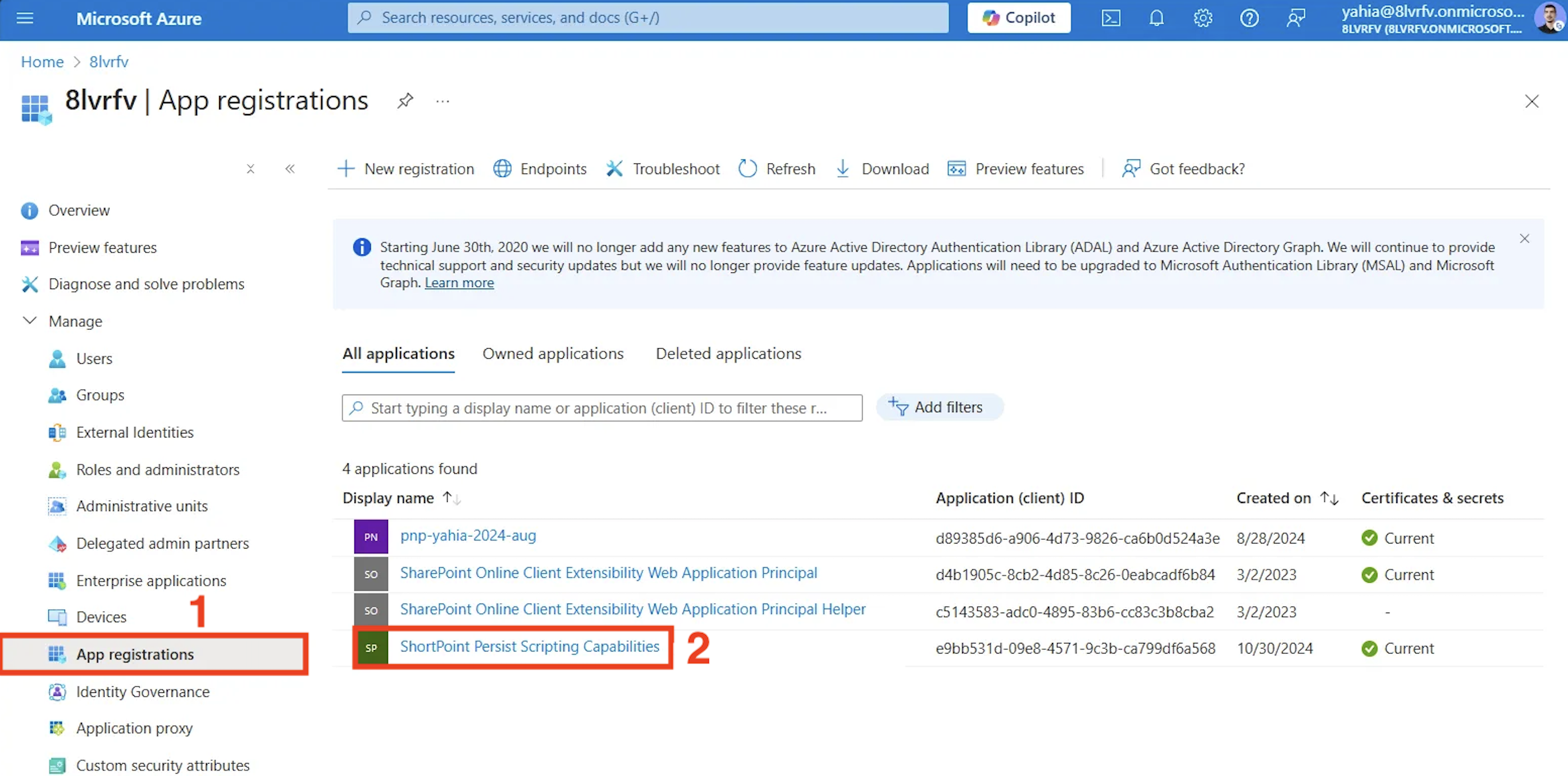Collapse the Manage section
Image resolution: width=1568 pixels, height=776 pixels.
pyautogui.click(x=29, y=321)
